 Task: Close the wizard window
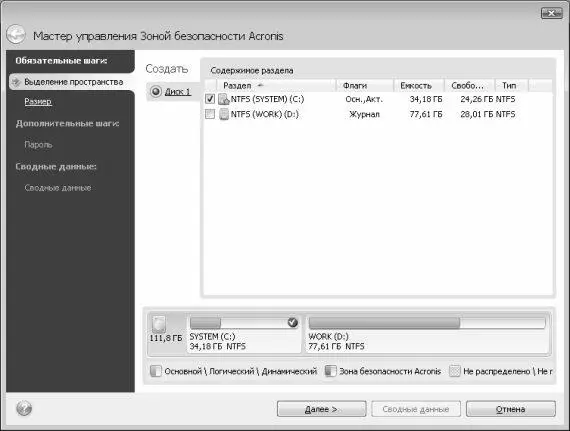click(x=551, y=13)
